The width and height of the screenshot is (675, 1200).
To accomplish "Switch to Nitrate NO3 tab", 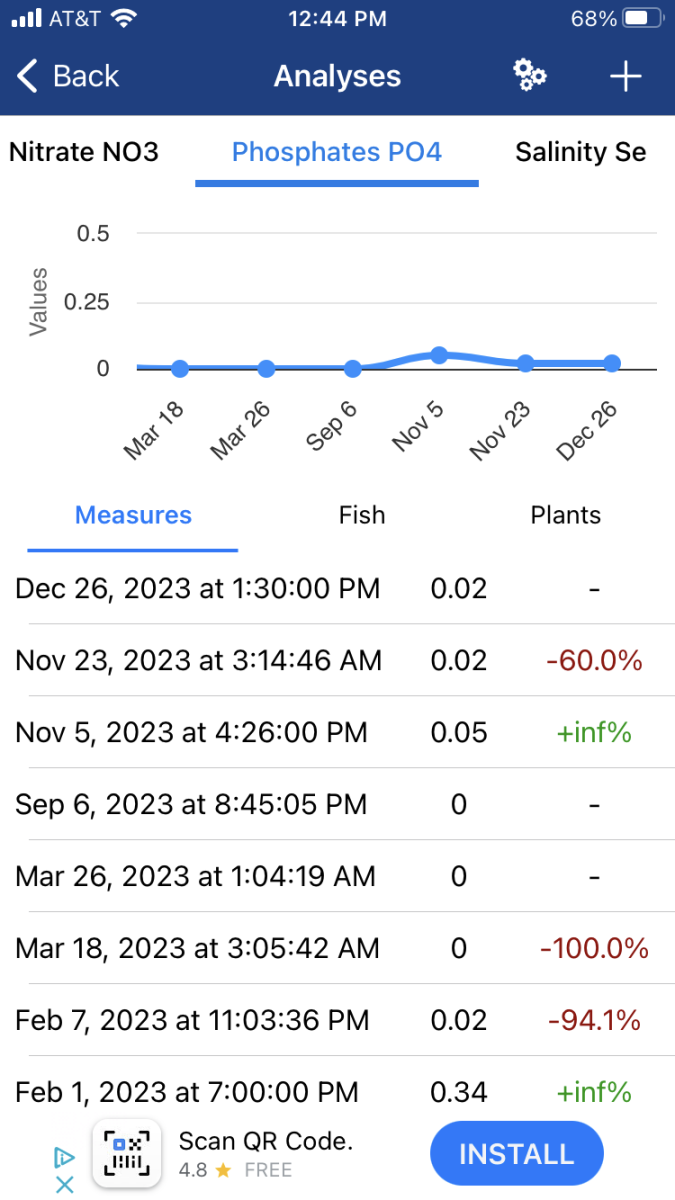I will click(84, 152).
